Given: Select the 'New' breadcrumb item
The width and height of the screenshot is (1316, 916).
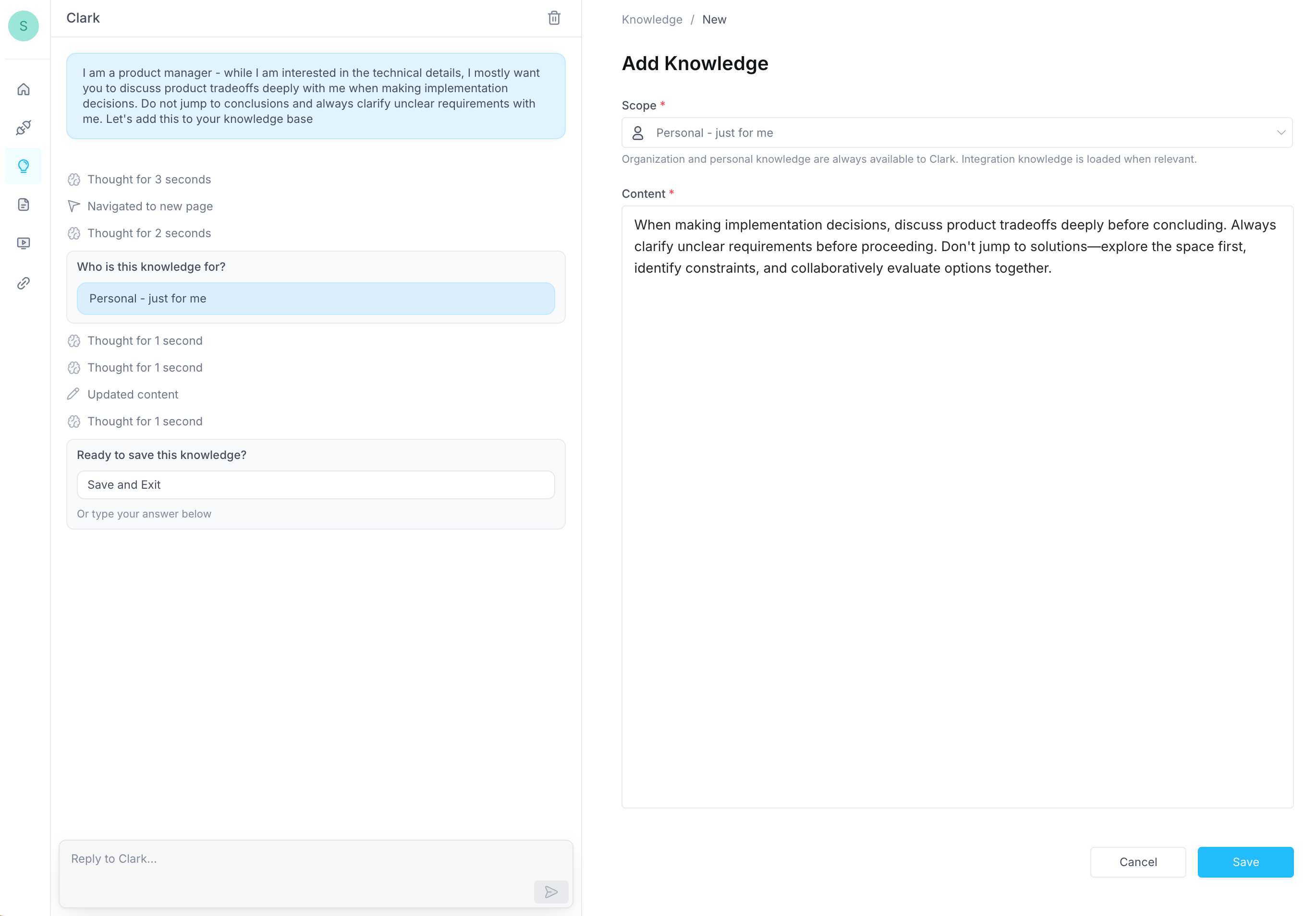Looking at the screenshot, I should point(714,19).
